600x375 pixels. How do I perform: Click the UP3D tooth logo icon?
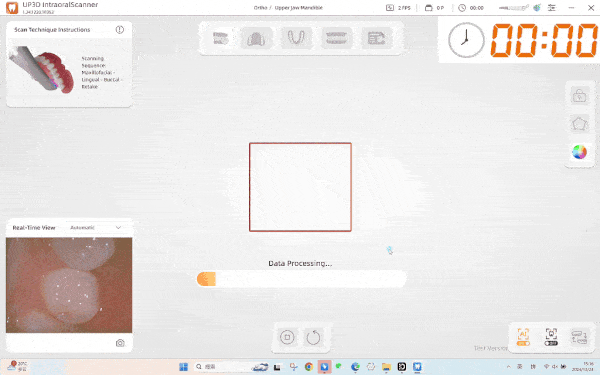click(12, 7)
